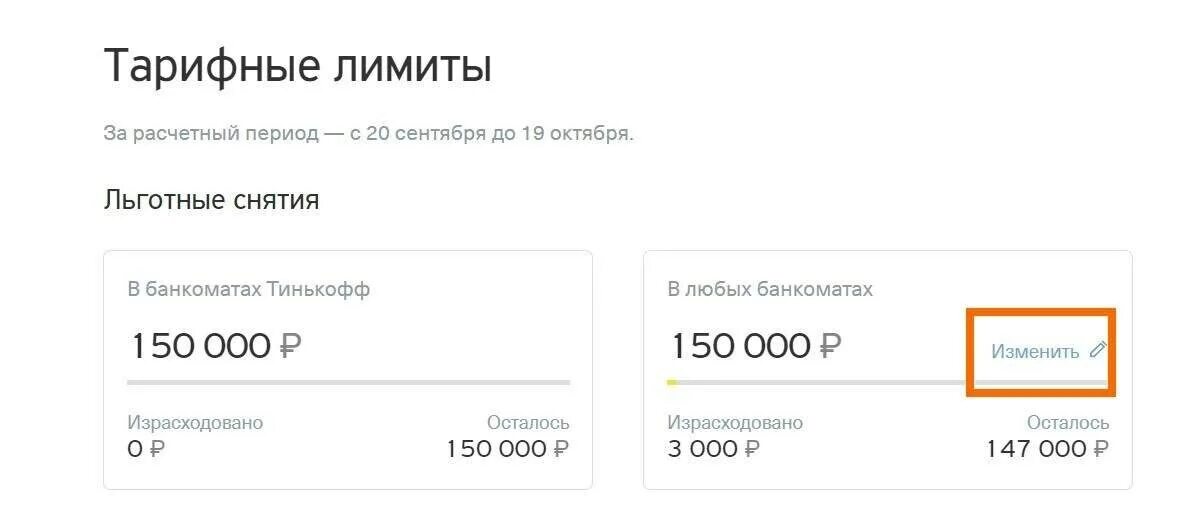The height and width of the screenshot is (527, 1179).
Task: Click the 150 000 ₽ any-ATM limit
Action: pyautogui.click(x=755, y=346)
